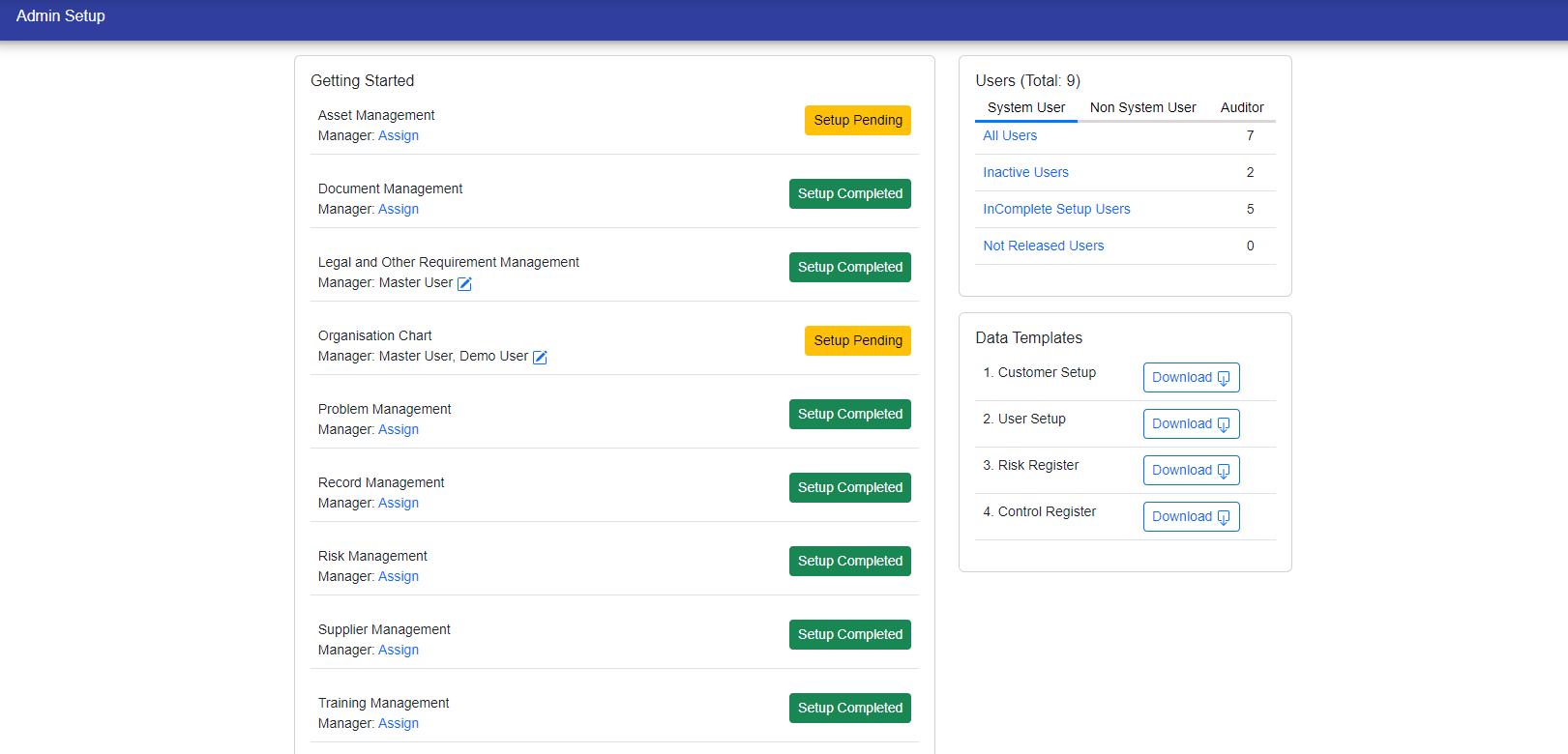This screenshot has height=754, width=1568.
Task: Click edit icon beside Legal Requirement manager
Action: pyautogui.click(x=464, y=283)
